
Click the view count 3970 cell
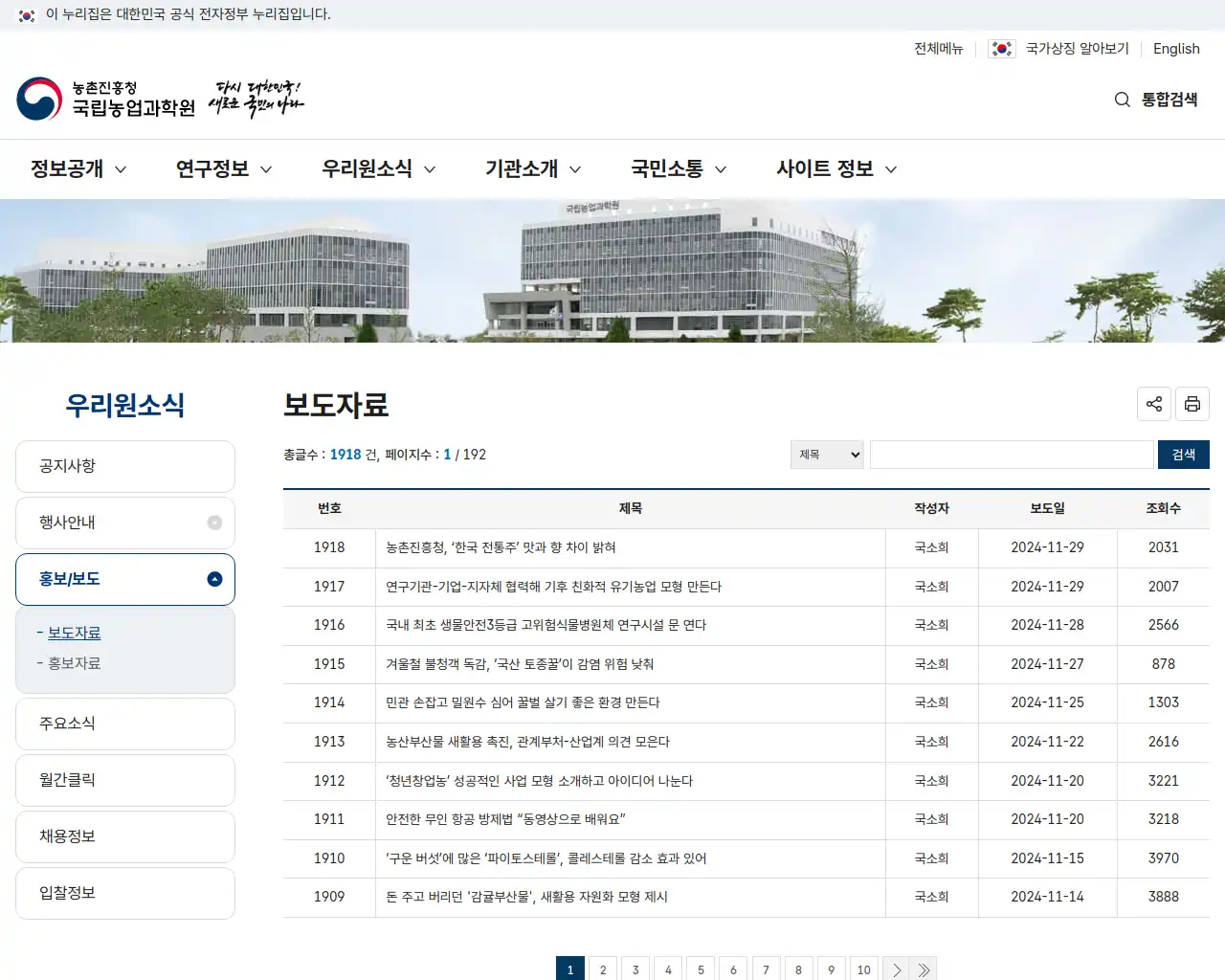(x=1163, y=858)
